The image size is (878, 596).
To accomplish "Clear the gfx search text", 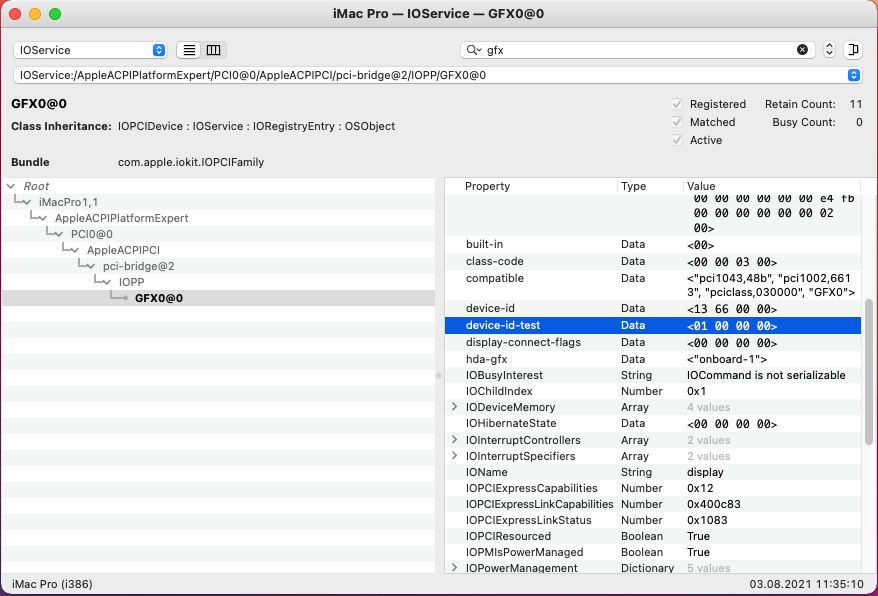I will [x=802, y=50].
